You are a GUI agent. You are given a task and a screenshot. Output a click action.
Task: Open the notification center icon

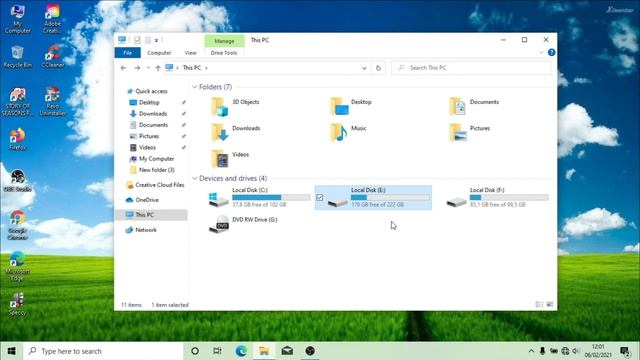click(x=625, y=351)
